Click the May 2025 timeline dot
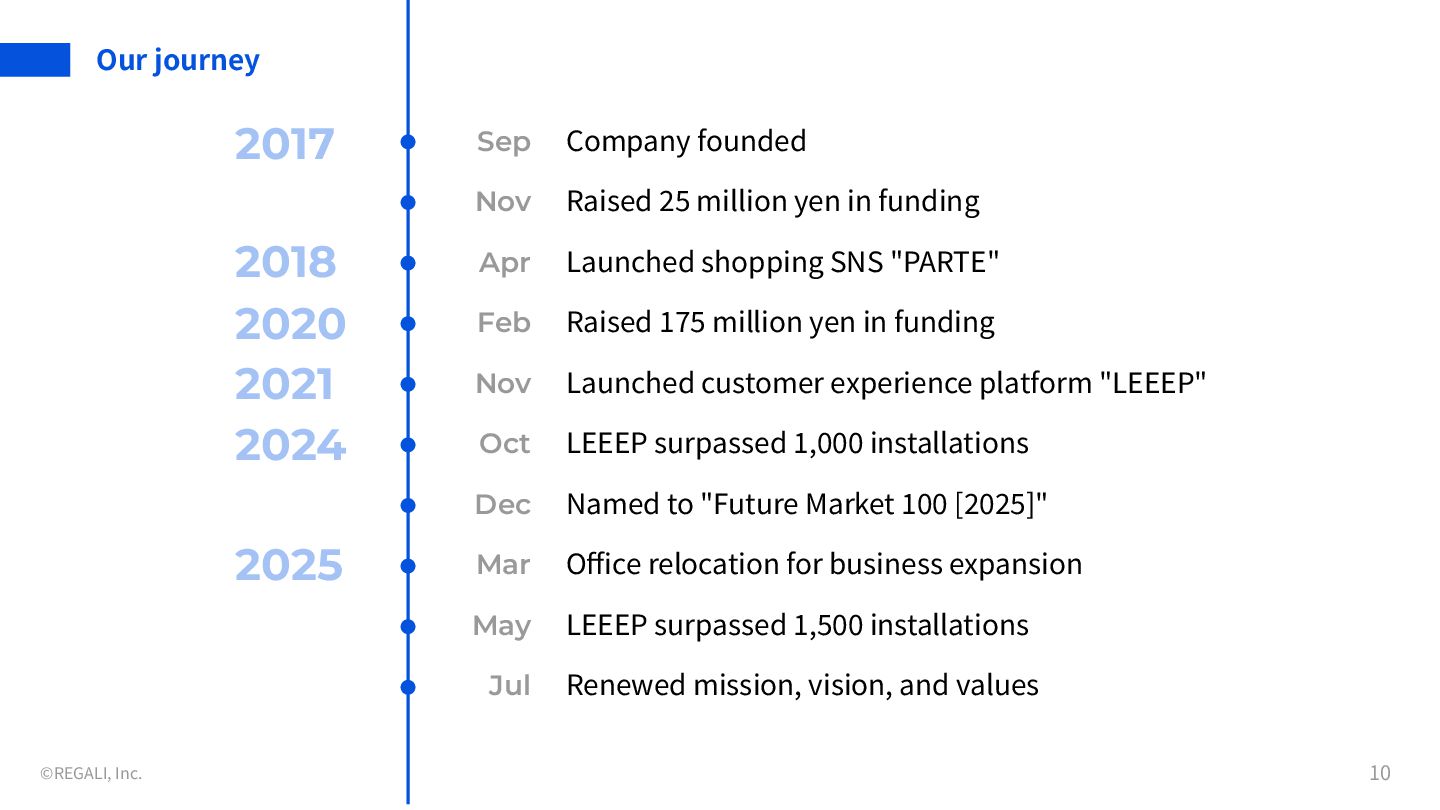Viewport: 1440px width, 810px height. (x=408, y=626)
